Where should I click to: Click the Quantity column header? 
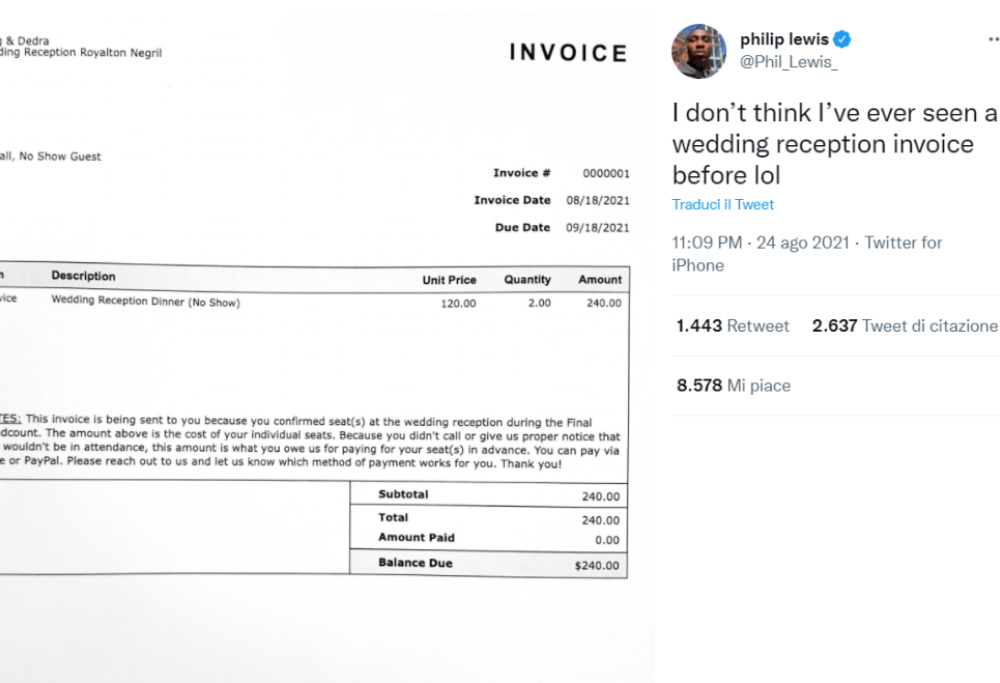coord(527,280)
